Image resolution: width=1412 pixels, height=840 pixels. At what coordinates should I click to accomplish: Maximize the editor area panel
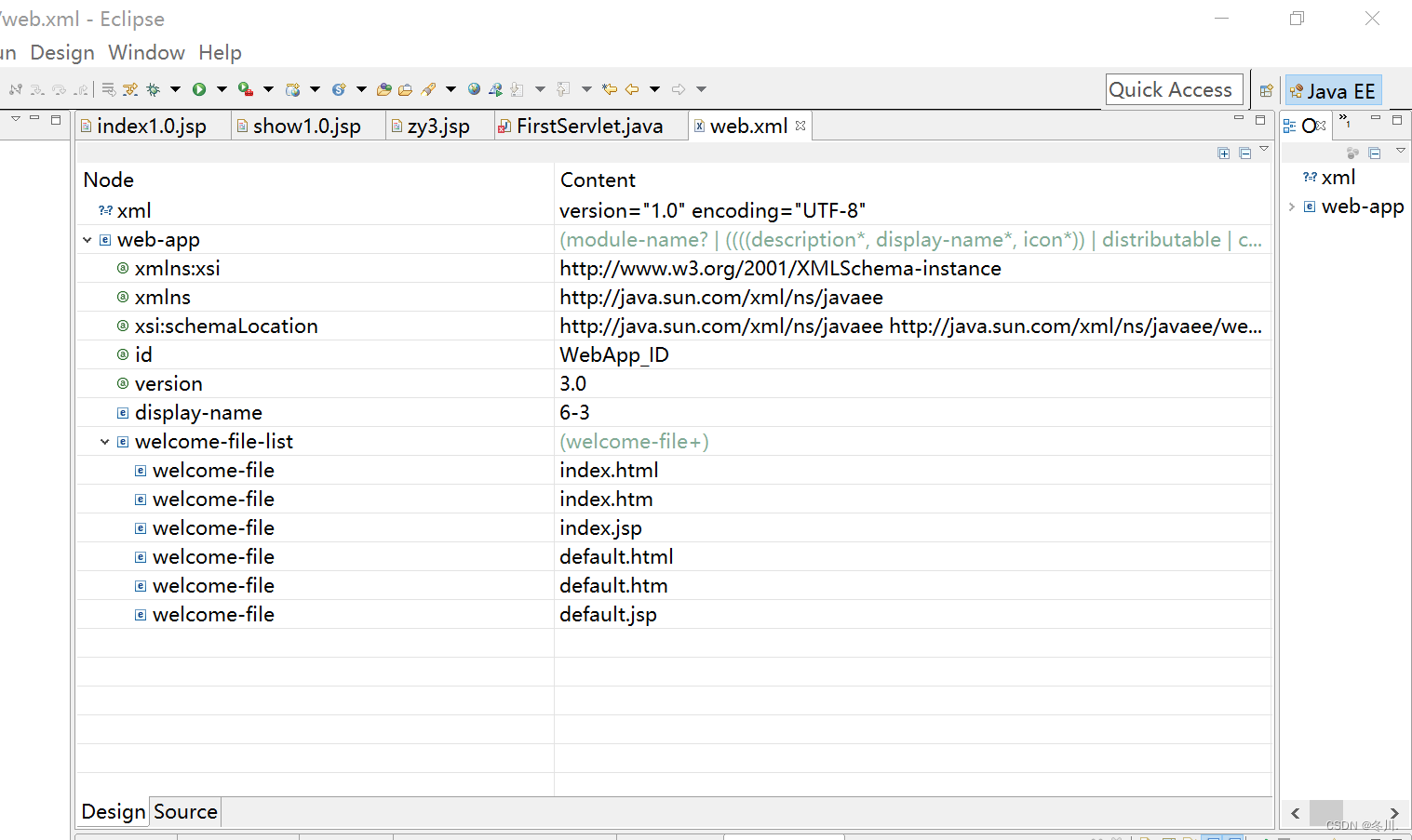point(1260,120)
